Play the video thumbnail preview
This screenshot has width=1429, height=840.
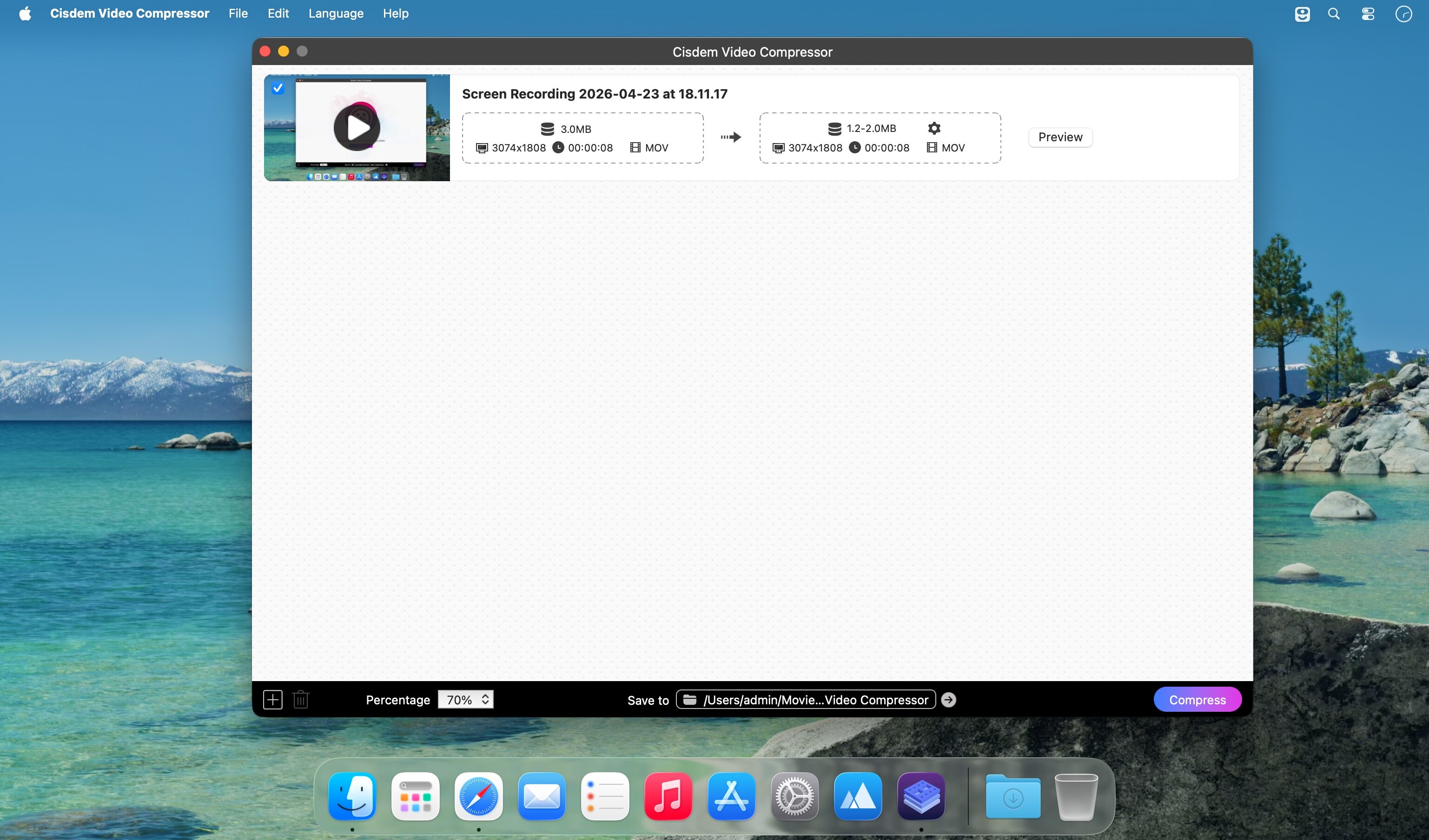(357, 127)
